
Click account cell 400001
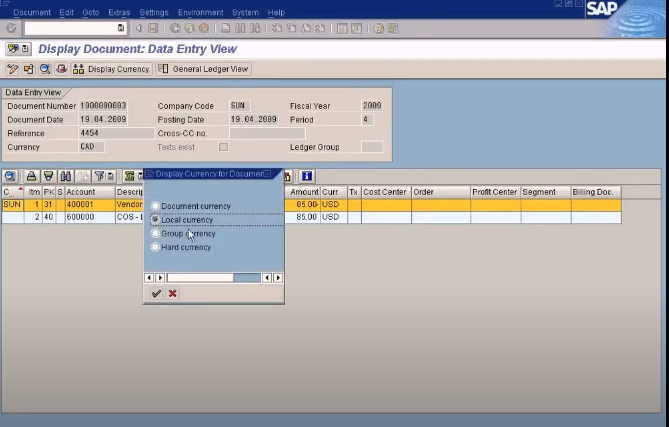click(x=90, y=204)
